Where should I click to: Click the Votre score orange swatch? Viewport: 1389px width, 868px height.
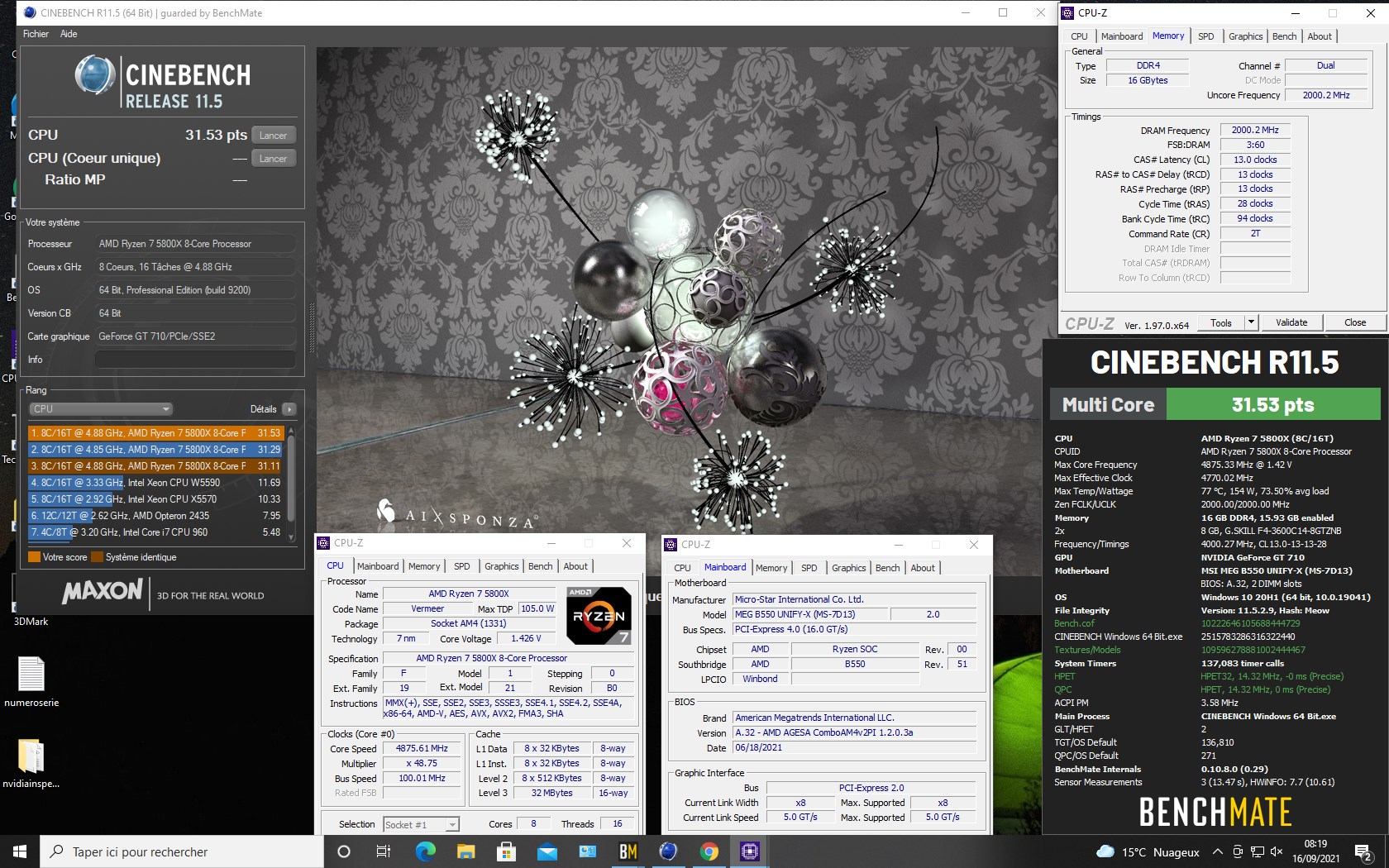[34, 557]
